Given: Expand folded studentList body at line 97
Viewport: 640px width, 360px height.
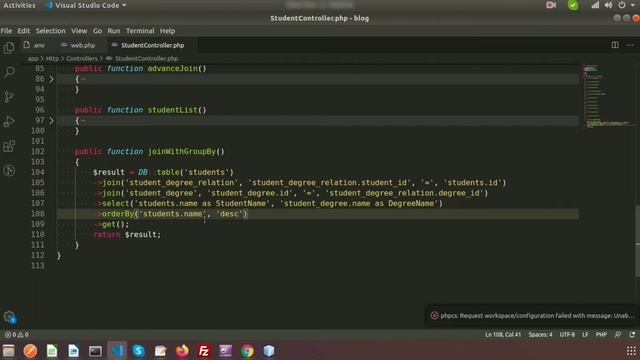Looking at the screenshot, I should [51, 120].
